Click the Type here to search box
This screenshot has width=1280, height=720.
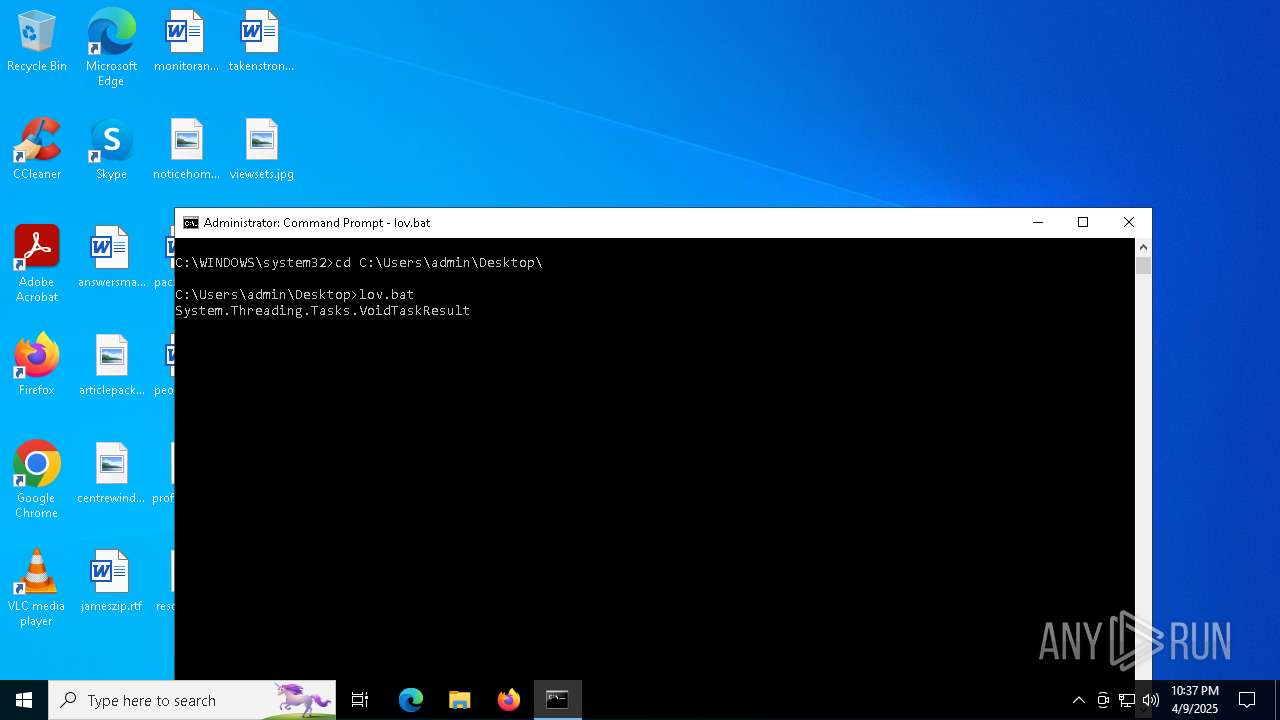tap(192, 700)
